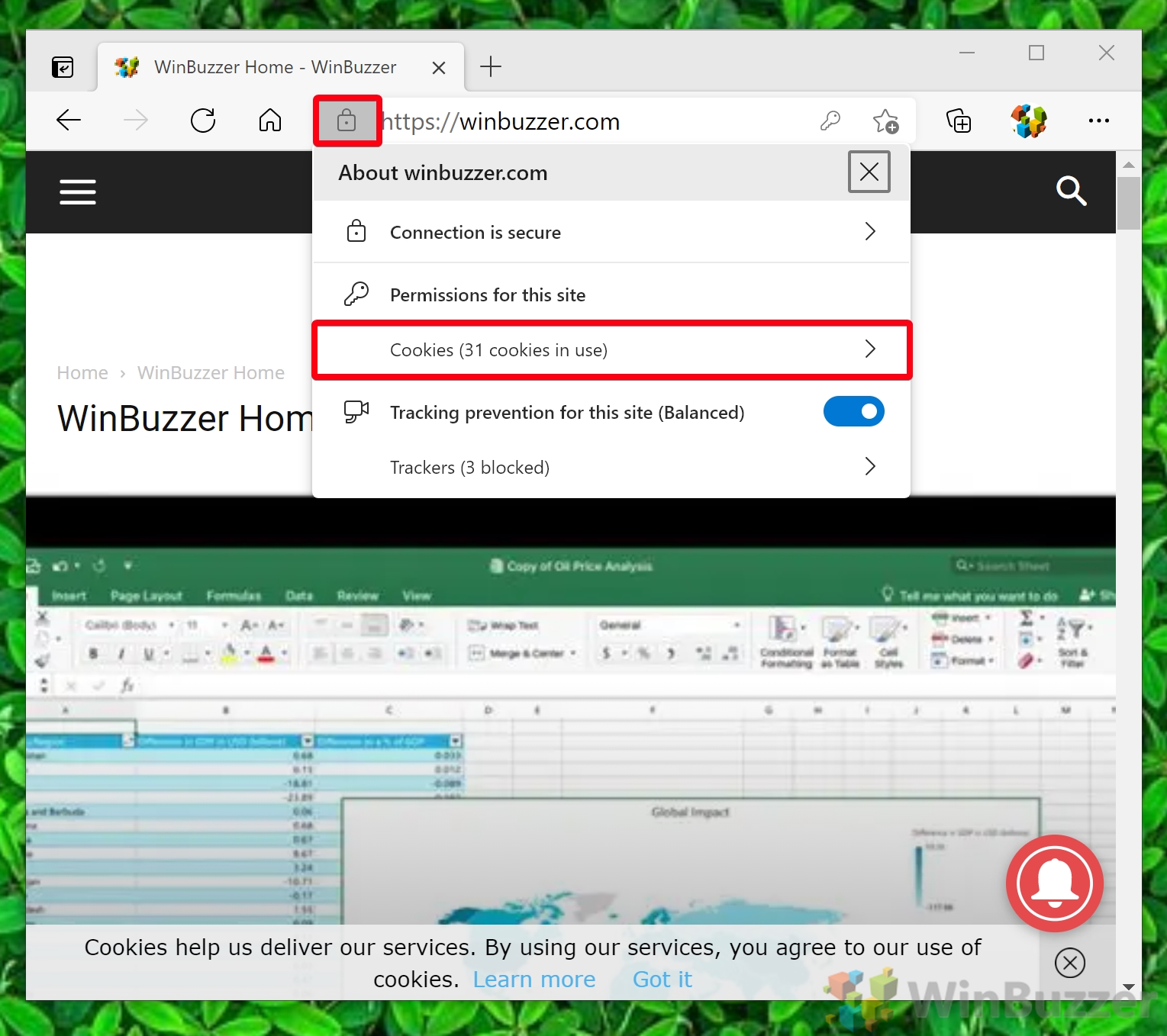Open the Collections button

click(x=959, y=121)
